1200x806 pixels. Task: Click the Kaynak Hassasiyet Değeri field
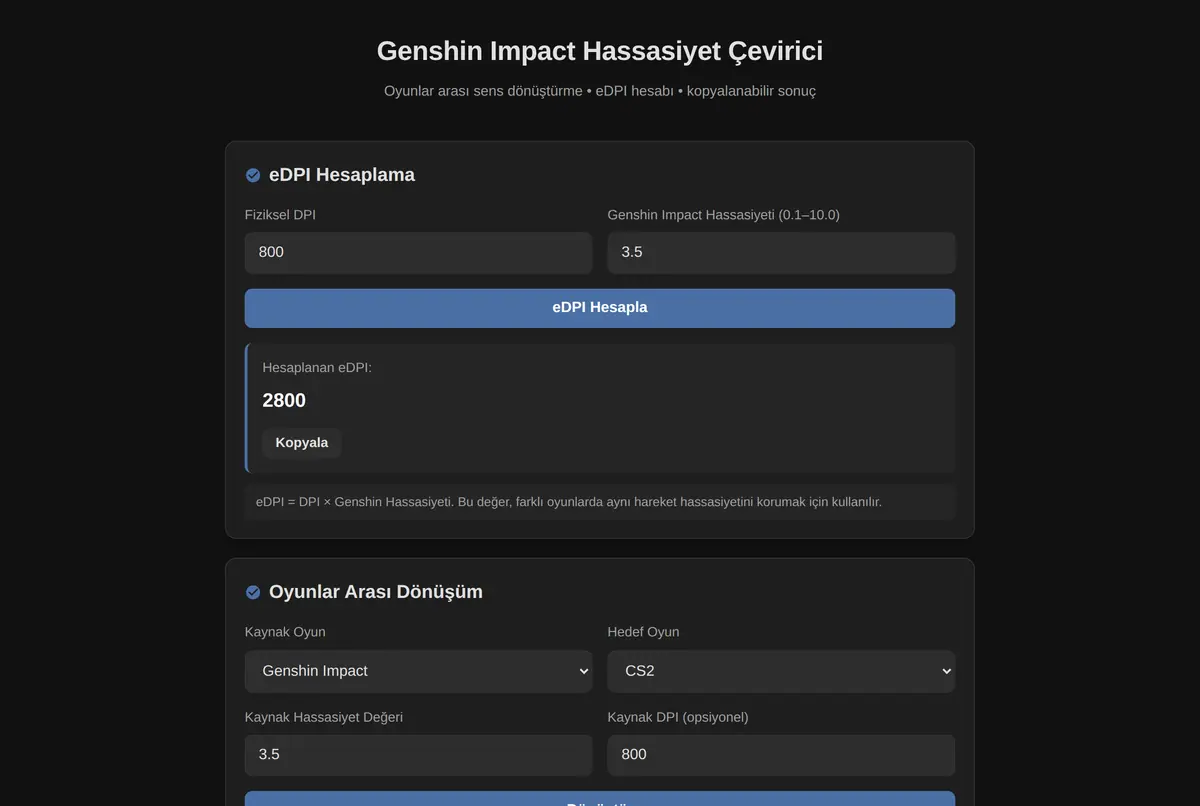pyautogui.click(x=418, y=755)
